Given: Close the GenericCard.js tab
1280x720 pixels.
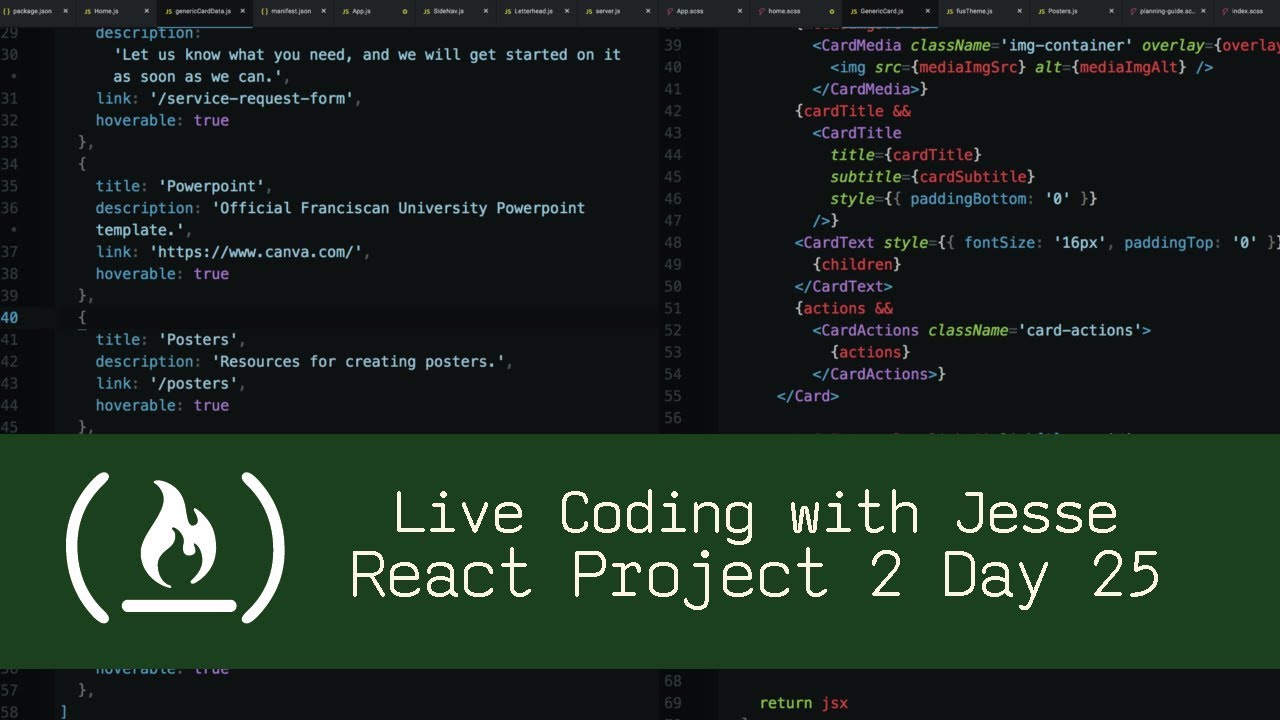Looking at the screenshot, I should click(x=927, y=11).
